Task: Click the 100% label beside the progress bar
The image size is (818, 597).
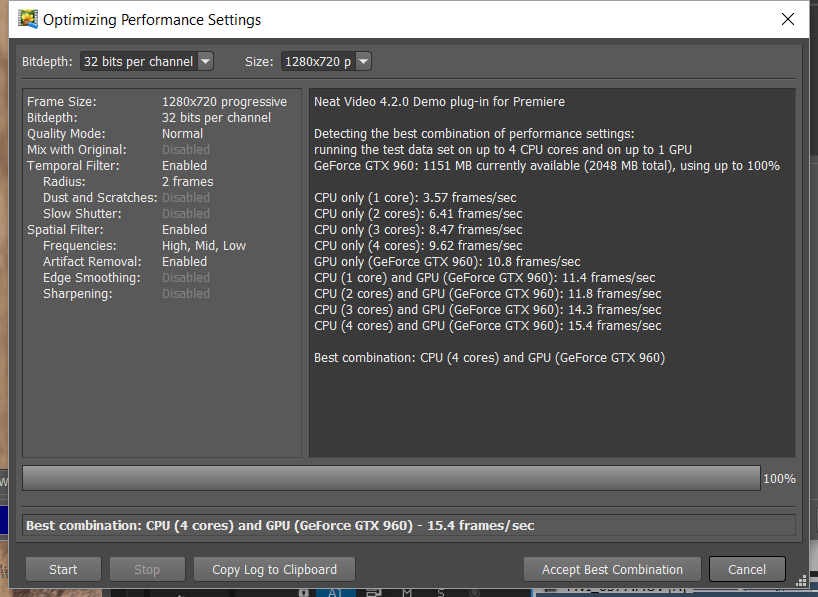Action: click(x=779, y=479)
